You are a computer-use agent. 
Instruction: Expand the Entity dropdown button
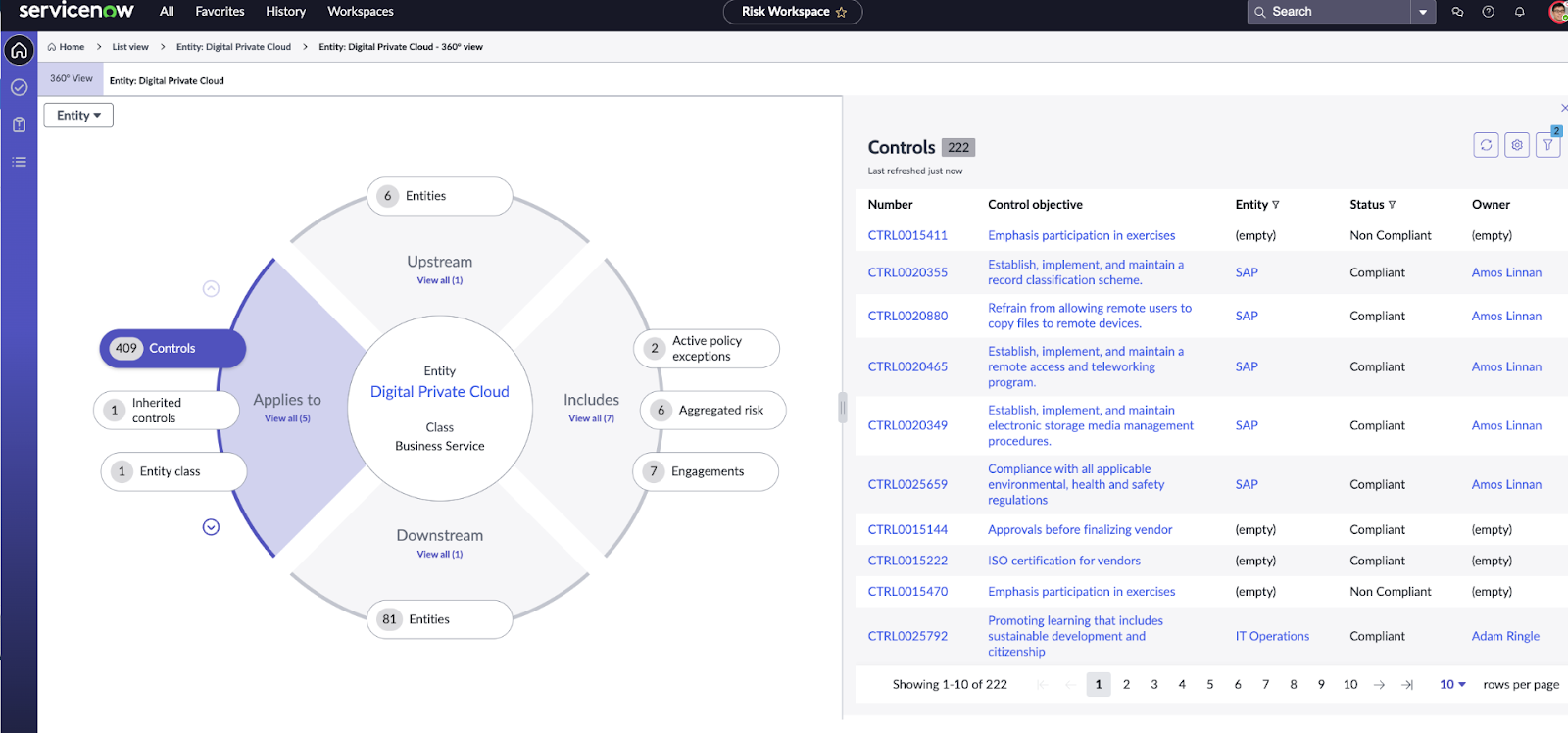[x=78, y=116]
